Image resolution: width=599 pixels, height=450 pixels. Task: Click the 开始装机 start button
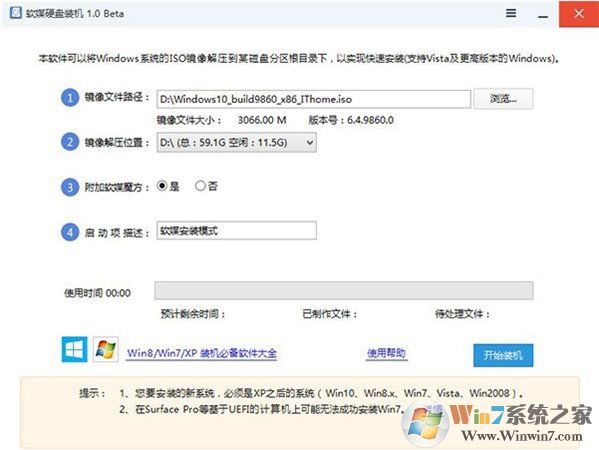[503, 355]
